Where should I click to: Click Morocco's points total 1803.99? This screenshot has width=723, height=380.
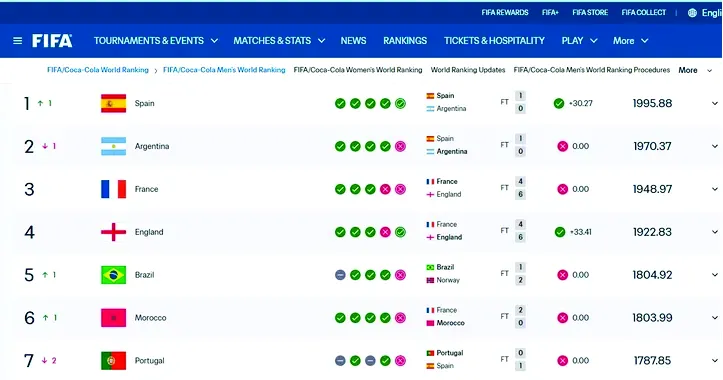tap(652, 318)
